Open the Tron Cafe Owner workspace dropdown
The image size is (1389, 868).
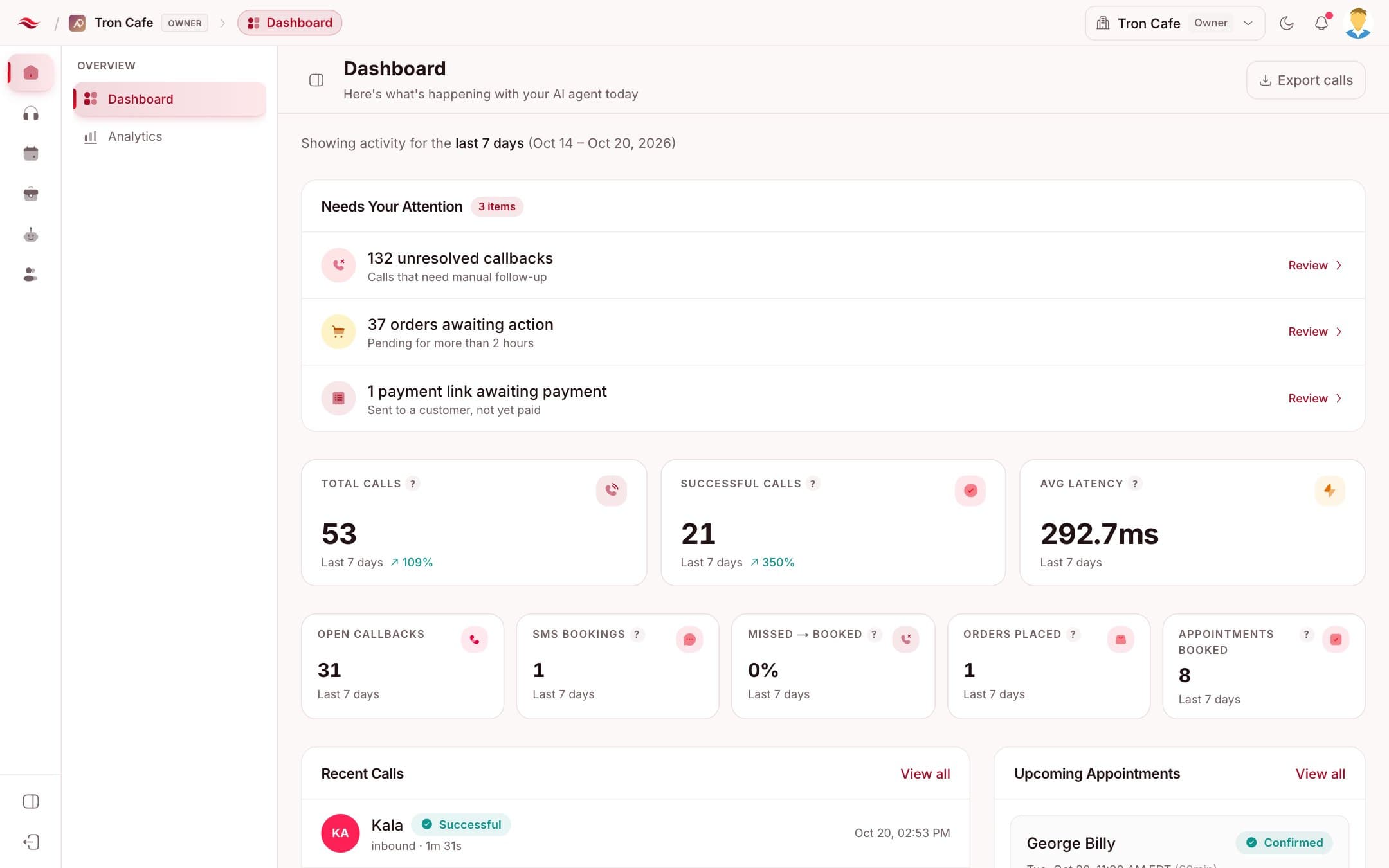[x=1175, y=23]
